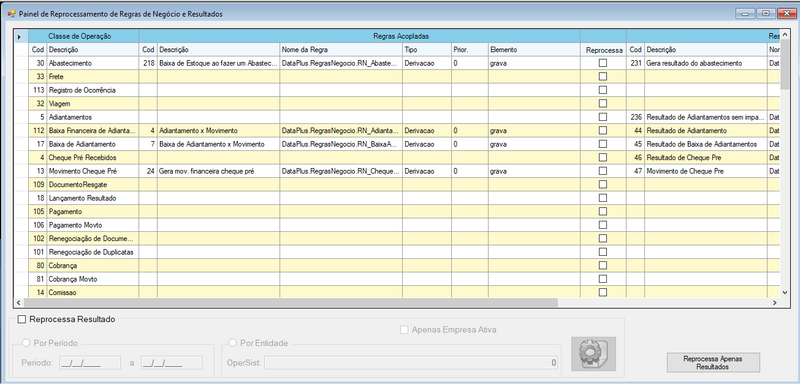Click horizontal scrollbar right arrow
Screen dimensions: 800x384
pos(774,302)
